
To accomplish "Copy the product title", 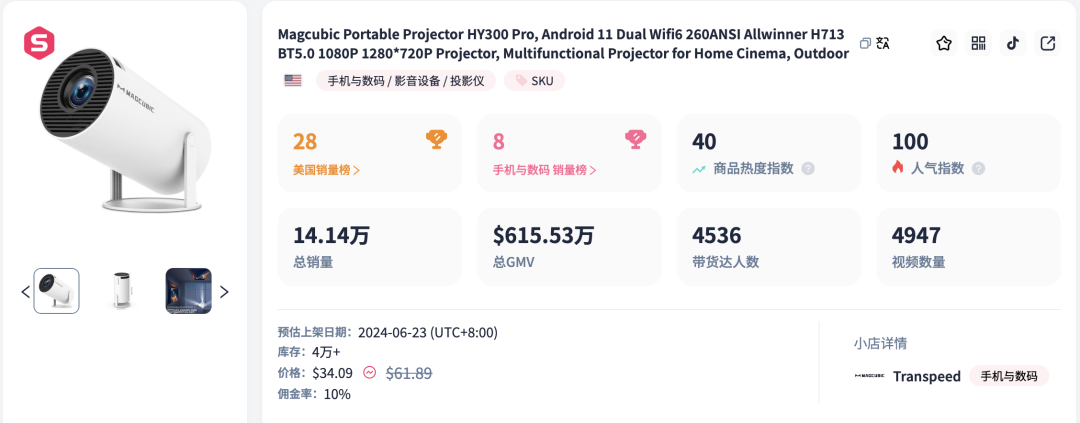I will coord(866,43).
